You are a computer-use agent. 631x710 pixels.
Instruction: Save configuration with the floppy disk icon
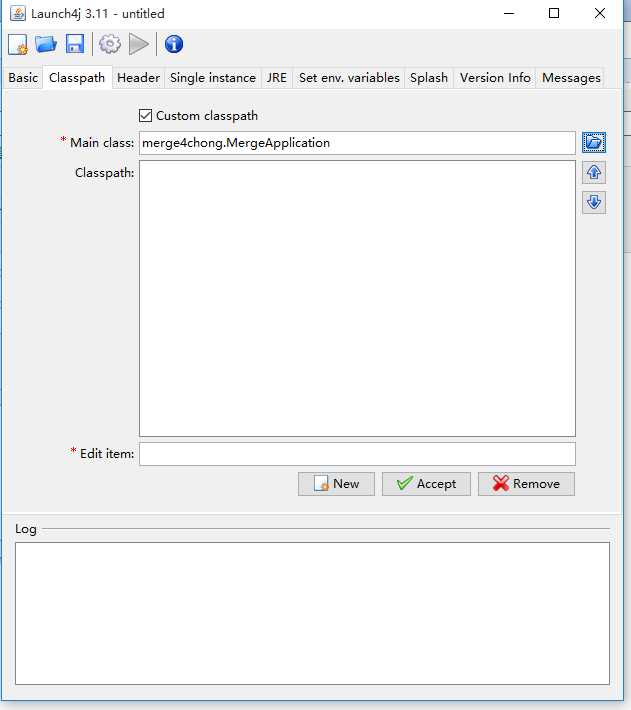click(75, 44)
